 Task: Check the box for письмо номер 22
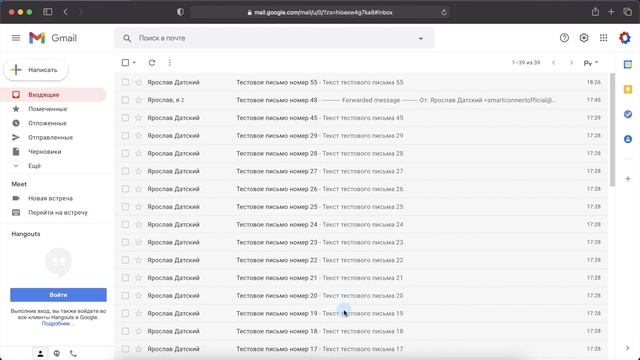pyautogui.click(x=125, y=260)
